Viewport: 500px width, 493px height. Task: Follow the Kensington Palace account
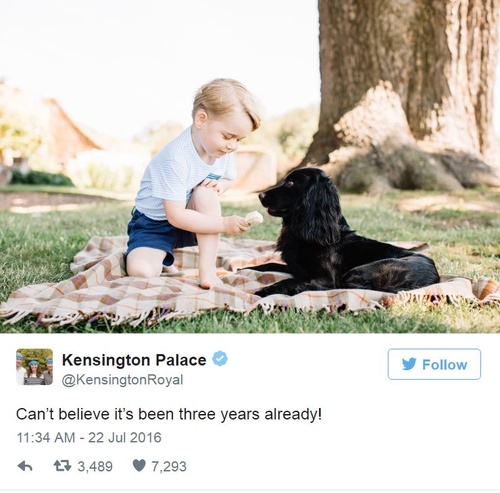[434, 364]
